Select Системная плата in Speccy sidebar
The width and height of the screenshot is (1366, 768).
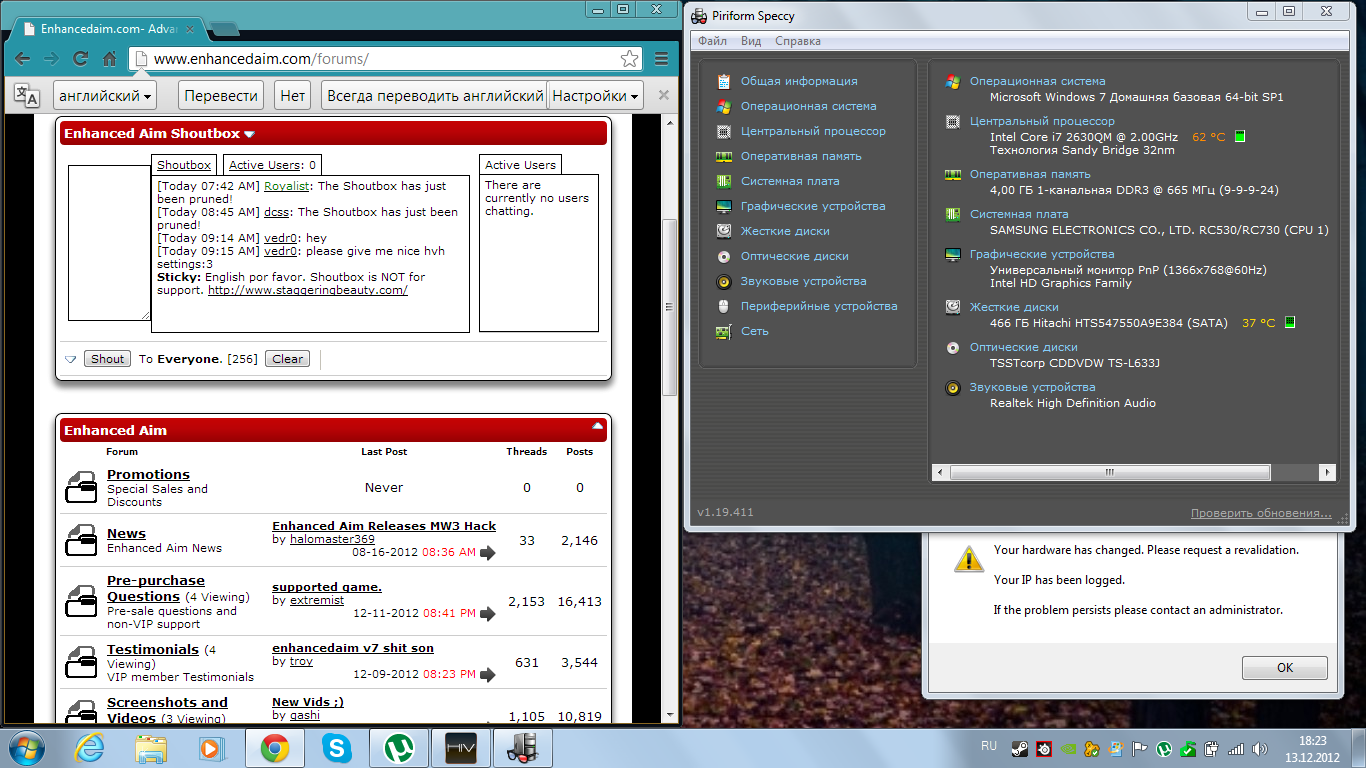790,181
